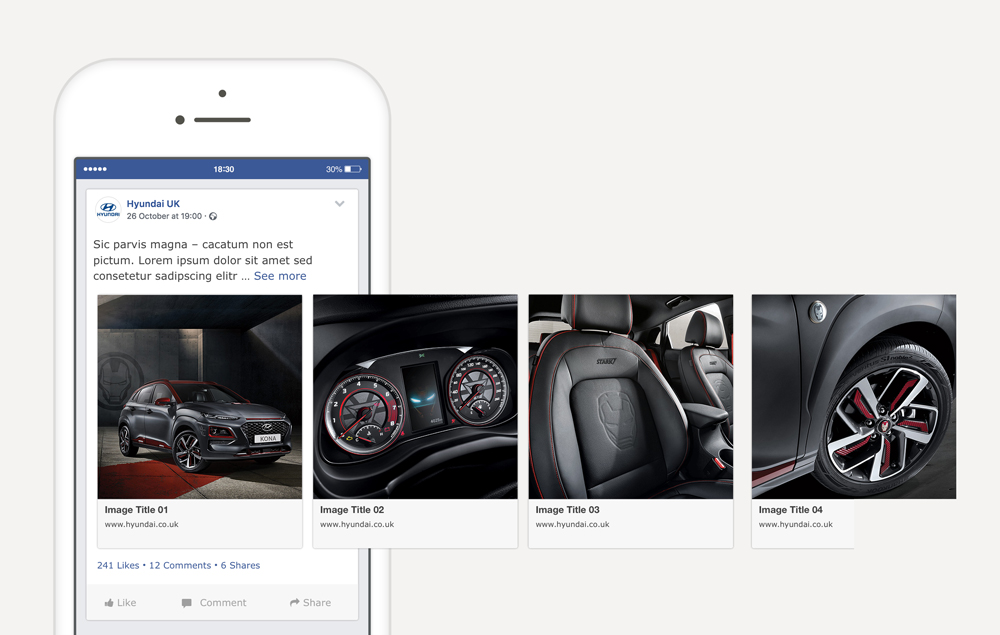Screen dimensions: 1000x635
Task: Click the globe public privacy icon
Action: point(213,216)
